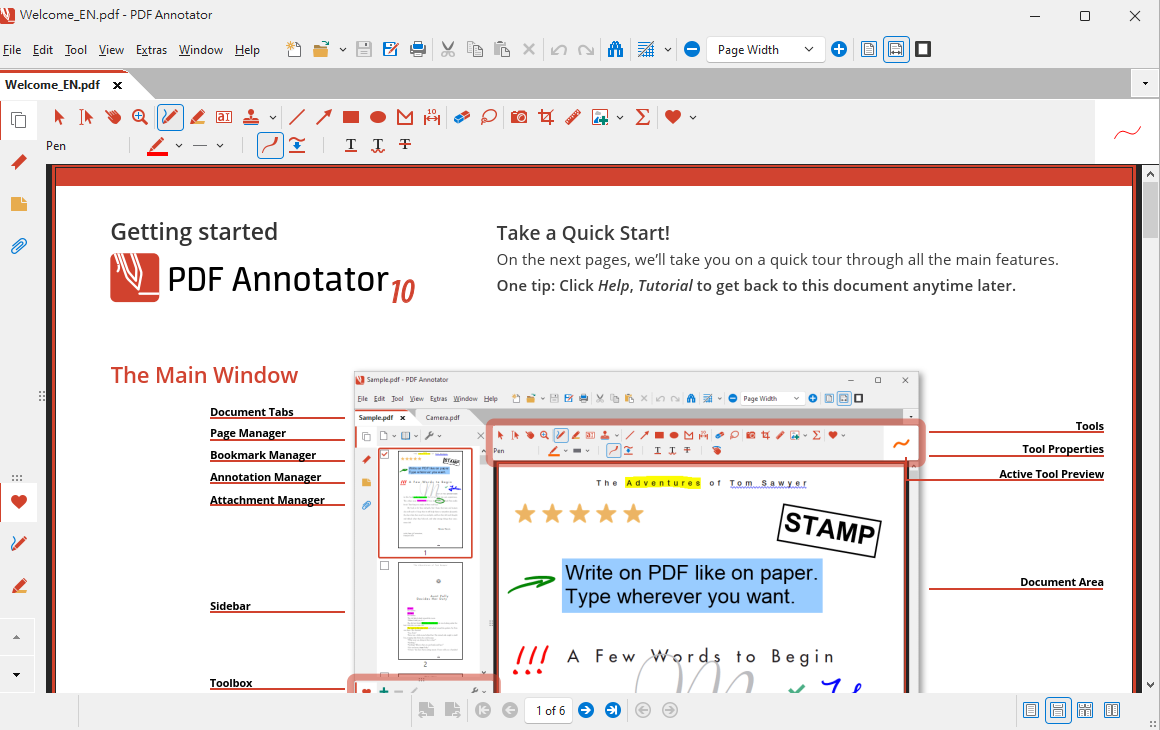Zoom in with the plus button
Viewport: 1160px width, 730px height.
839,50
